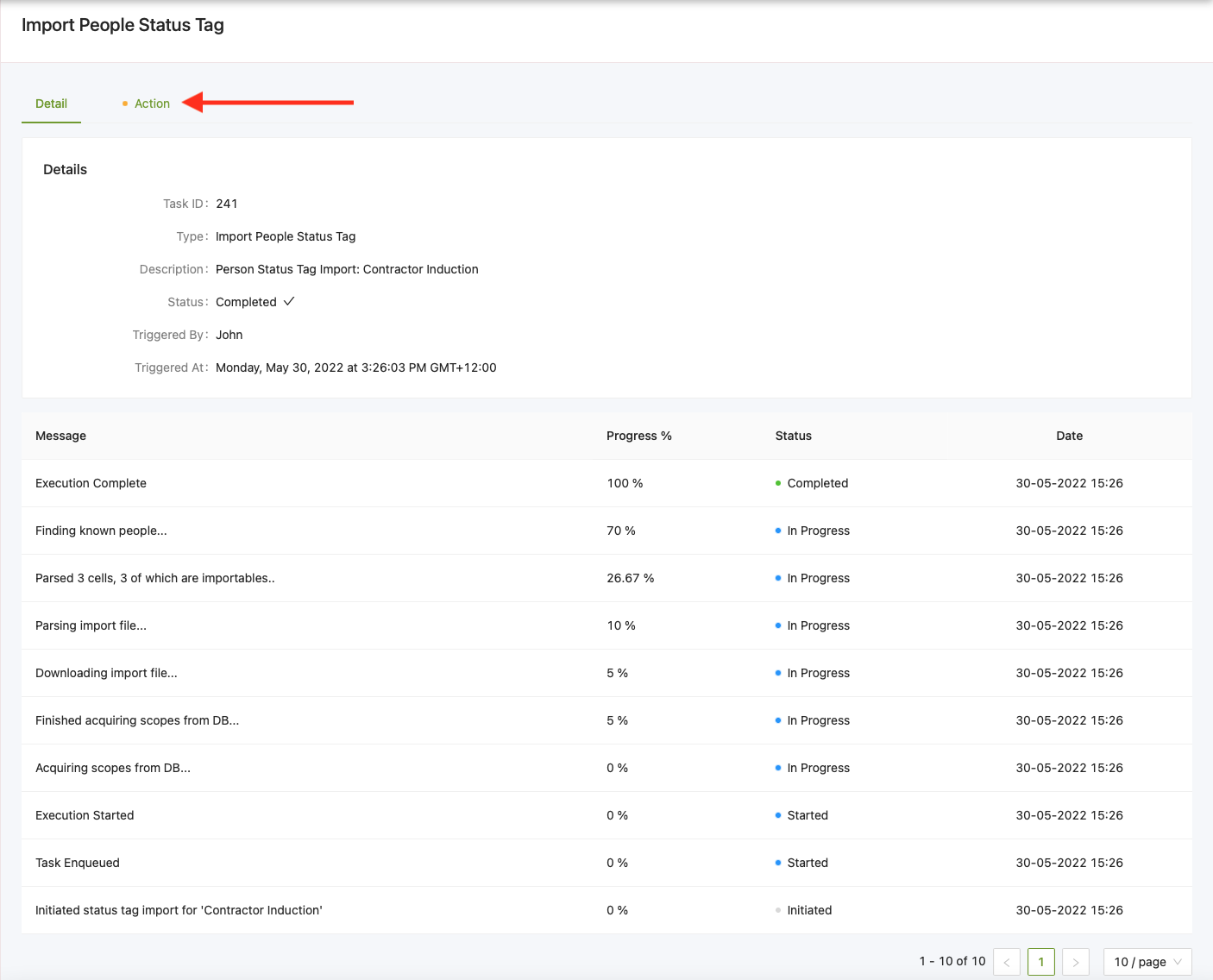
Task: Go to previous page arrow
Action: click(1006, 962)
